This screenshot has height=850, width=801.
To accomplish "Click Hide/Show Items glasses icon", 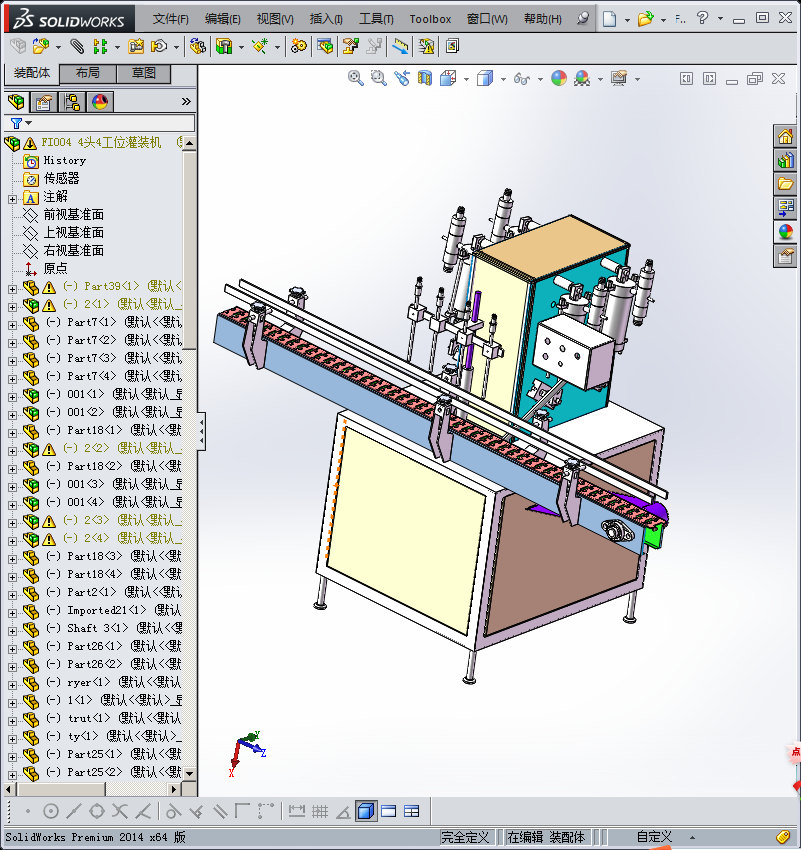I will click(521, 79).
